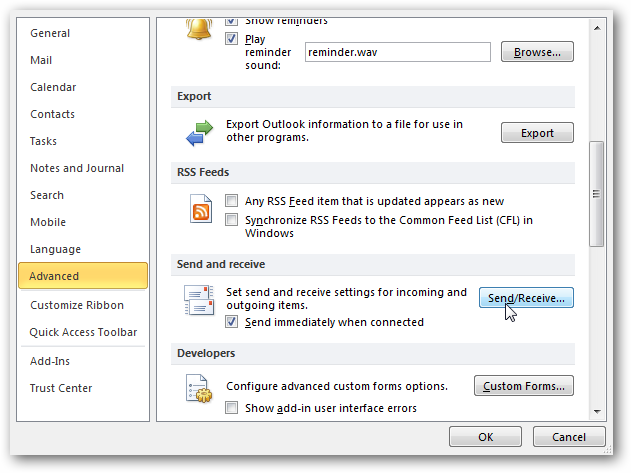Open the Mail options category
Viewport: 631px width, 473px height.
click(x=41, y=60)
